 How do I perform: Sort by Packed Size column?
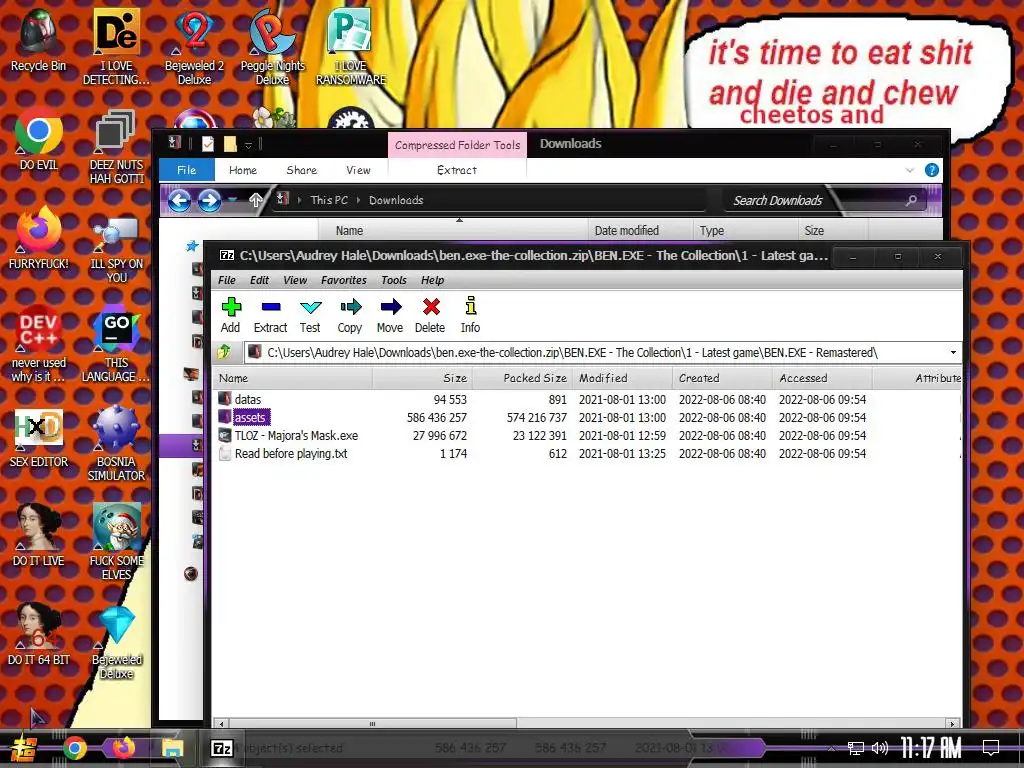tap(522, 378)
